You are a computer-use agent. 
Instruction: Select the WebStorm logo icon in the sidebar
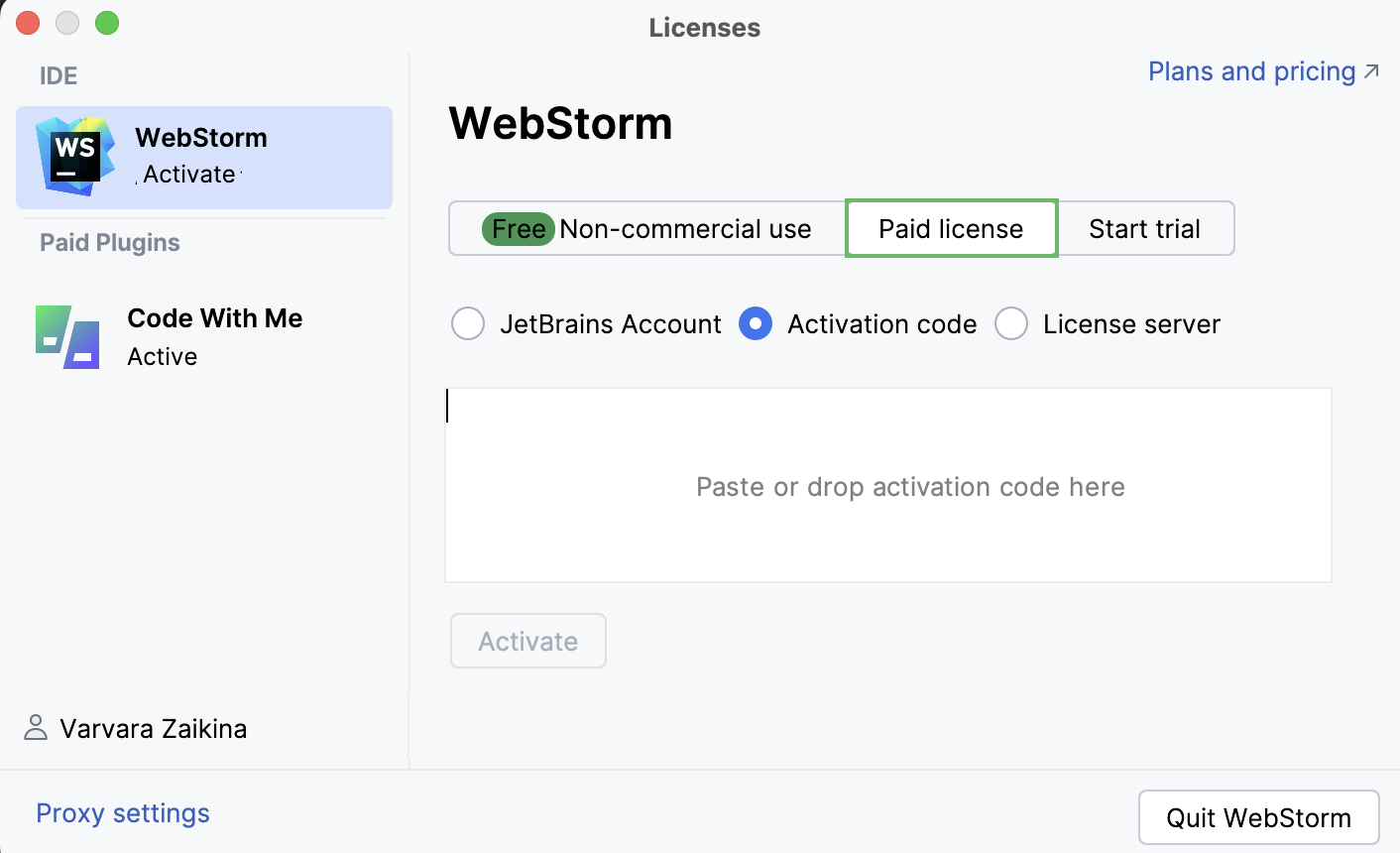tap(72, 154)
